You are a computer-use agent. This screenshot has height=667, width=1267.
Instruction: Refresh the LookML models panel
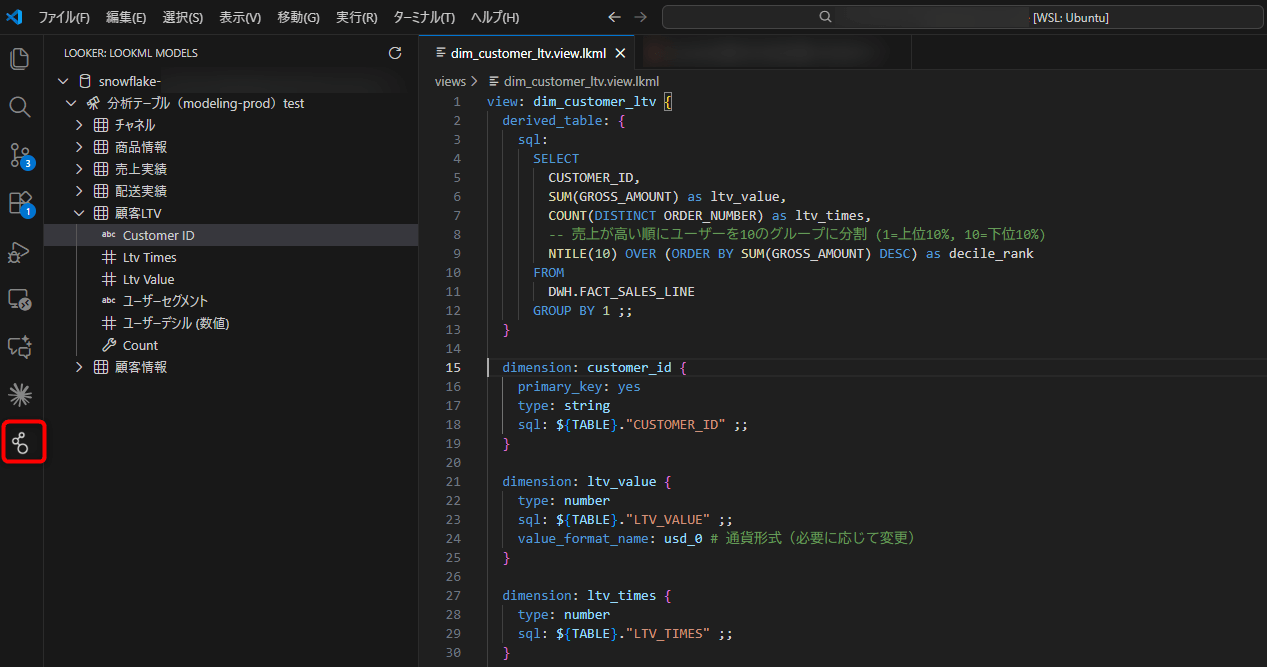point(395,53)
